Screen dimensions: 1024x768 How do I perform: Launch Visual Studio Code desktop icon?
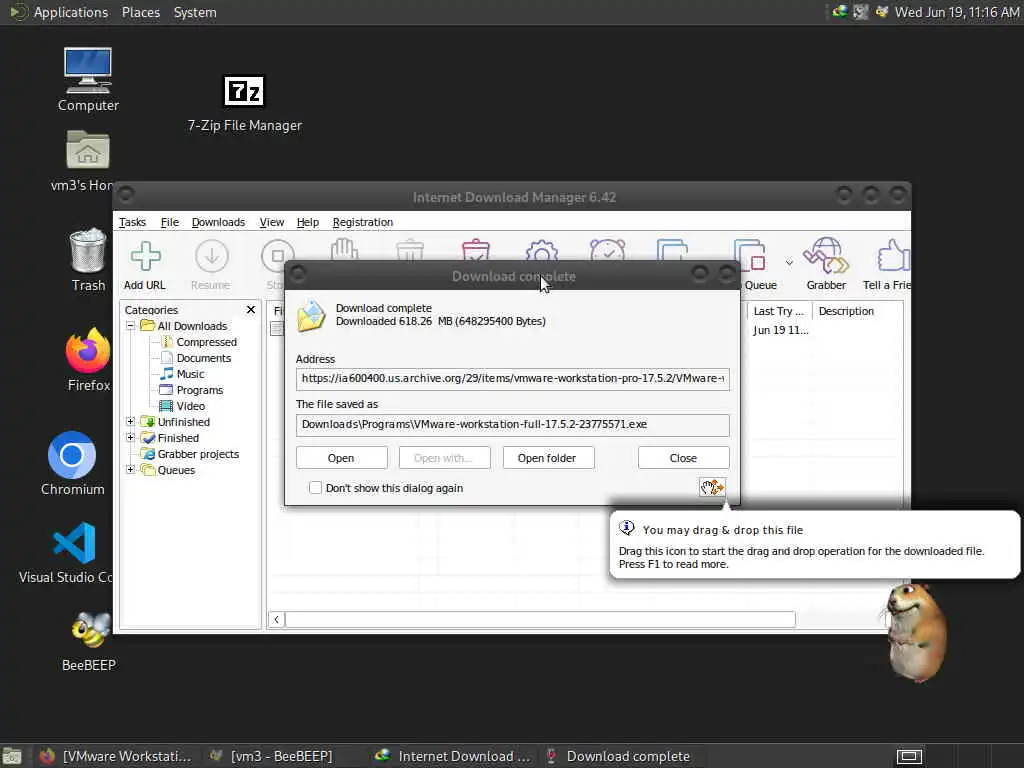click(x=74, y=543)
